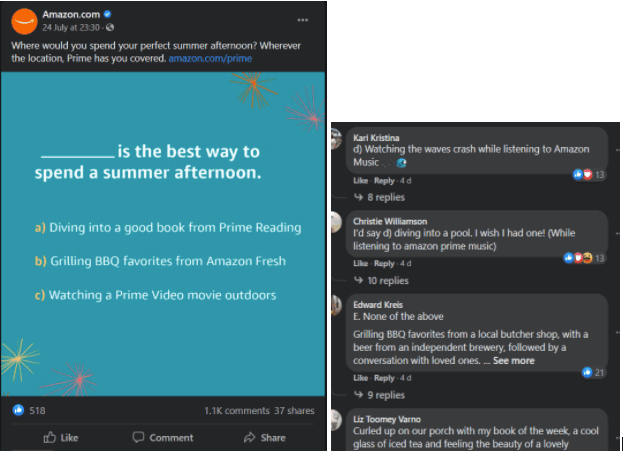Expand 8 replies under Kari Kristina
This screenshot has height=451, width=623.
(x=379, y=197)
